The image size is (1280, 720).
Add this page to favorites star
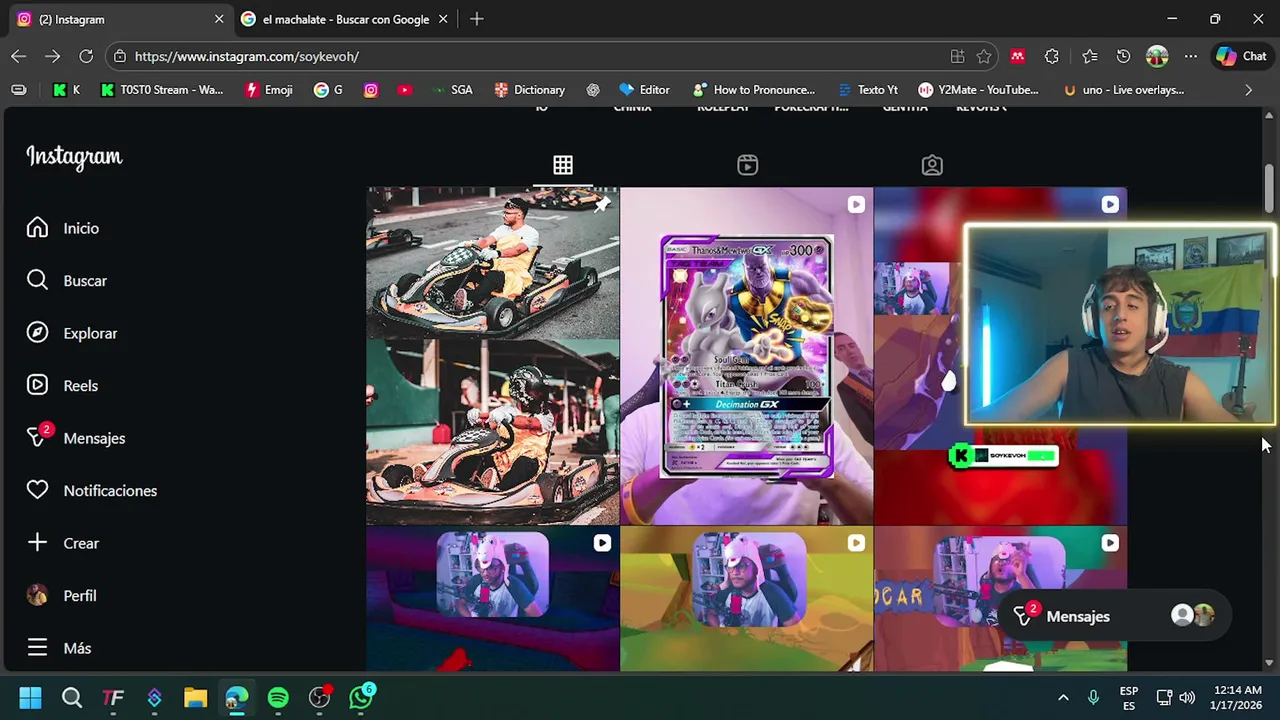(984, 56)
